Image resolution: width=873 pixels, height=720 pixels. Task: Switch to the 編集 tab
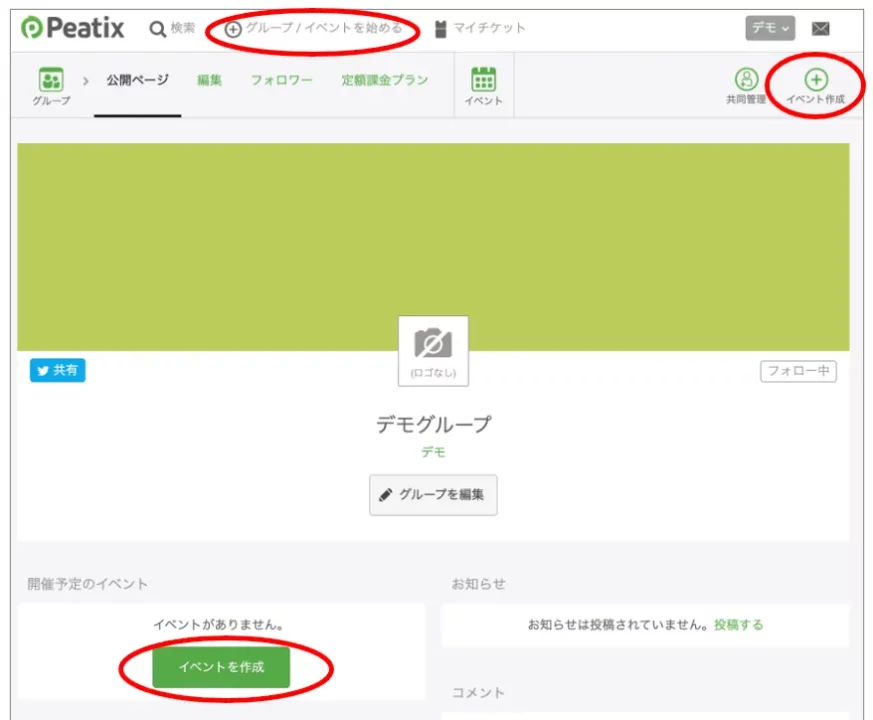209,80
